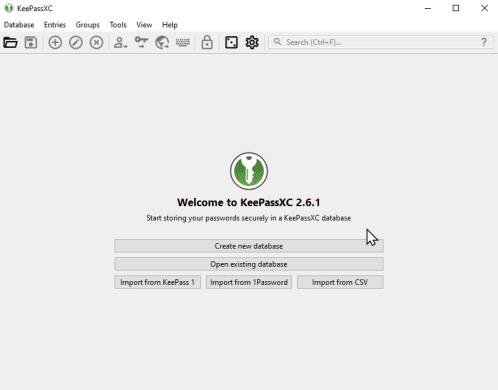Lock databases with the padlock icon
Viewport: 498px width, 390px height.
(x=207, y=43)
